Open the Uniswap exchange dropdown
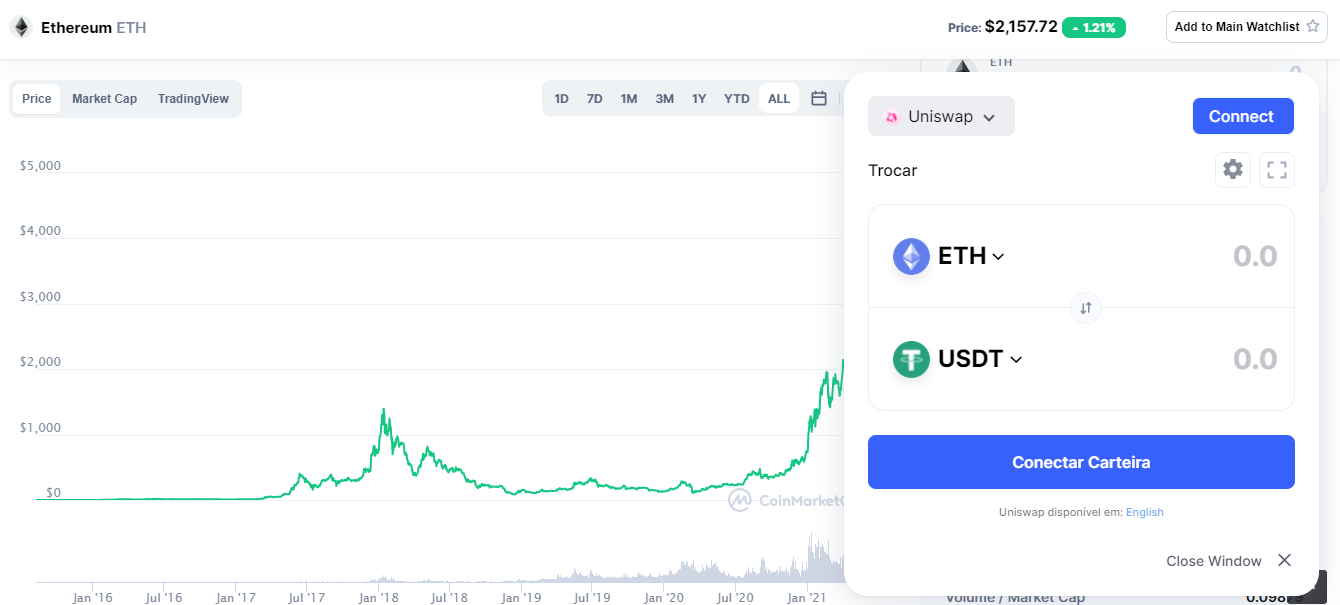1340x605 pixels. click(941, 117)
